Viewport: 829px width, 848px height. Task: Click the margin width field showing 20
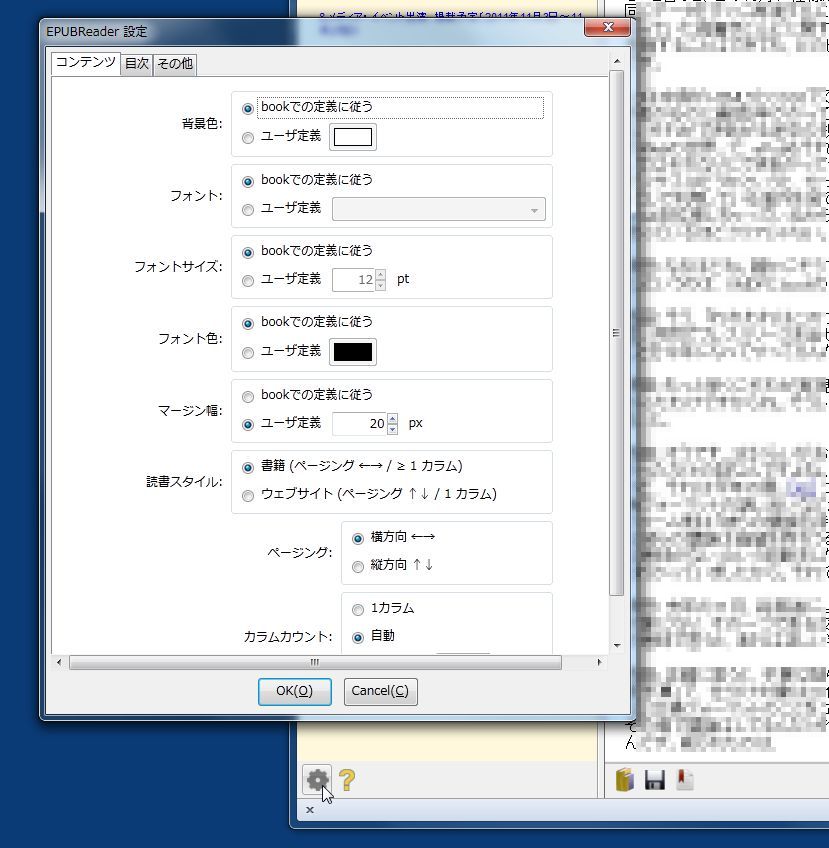pos(360,423)
